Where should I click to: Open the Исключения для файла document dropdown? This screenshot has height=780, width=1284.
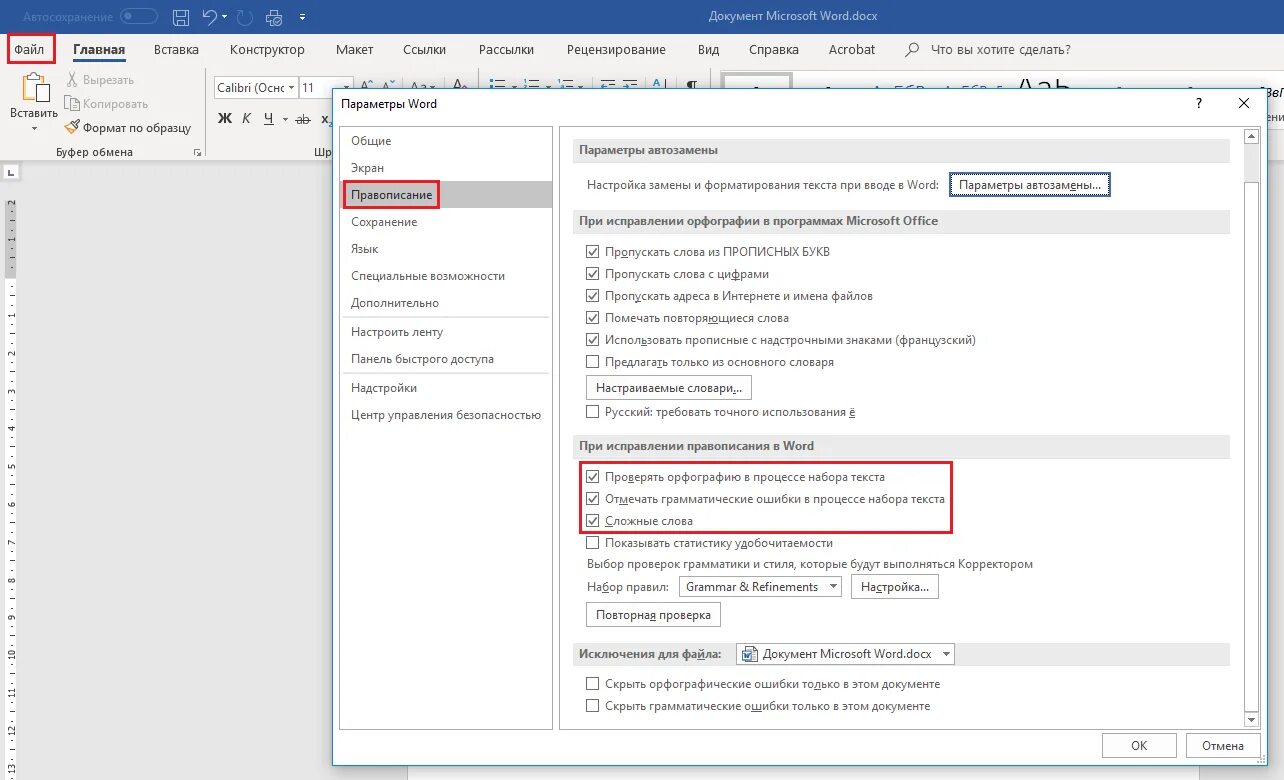tap(947, 654)
